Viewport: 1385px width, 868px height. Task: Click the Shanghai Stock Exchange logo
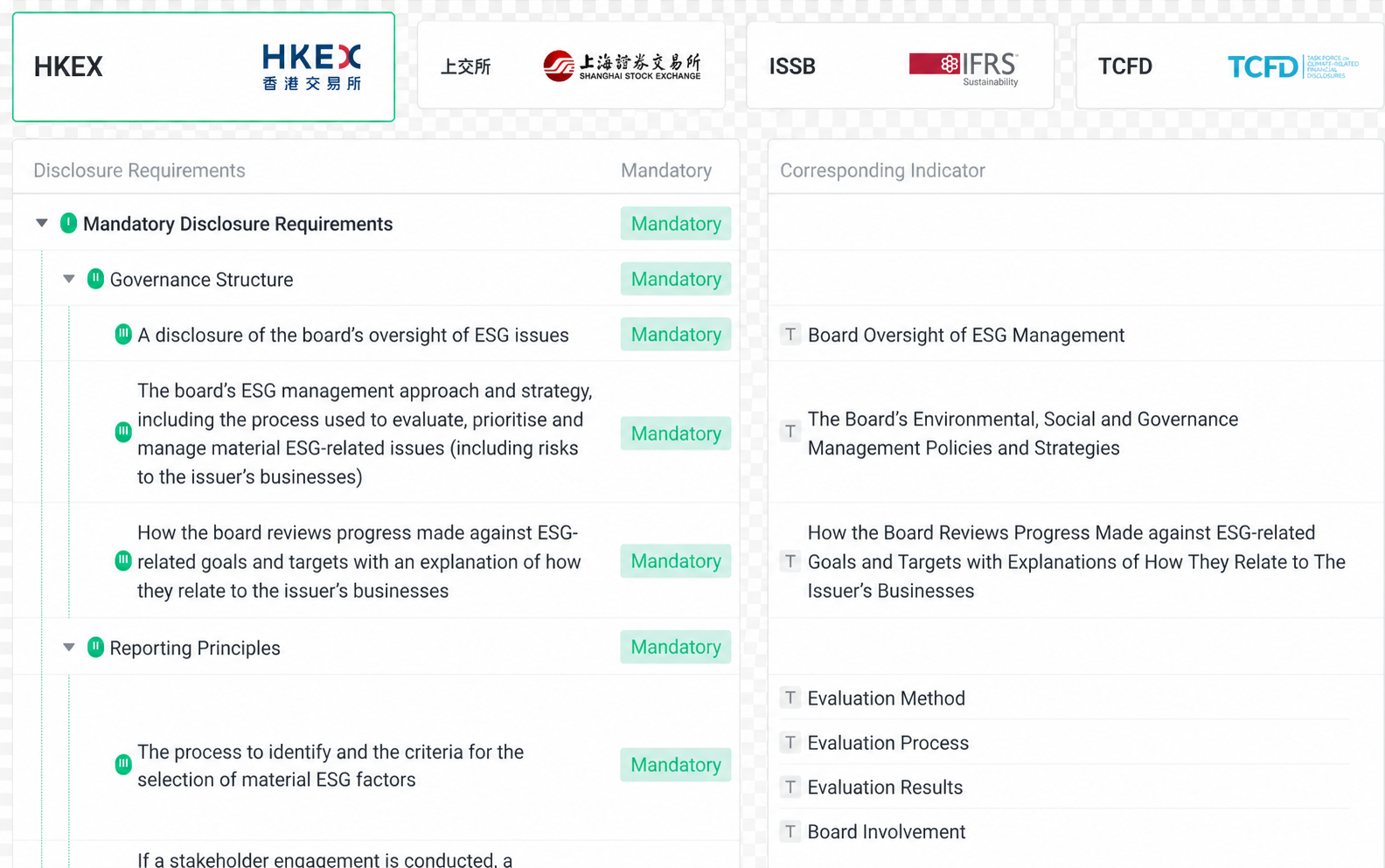[x=622, y=66]
